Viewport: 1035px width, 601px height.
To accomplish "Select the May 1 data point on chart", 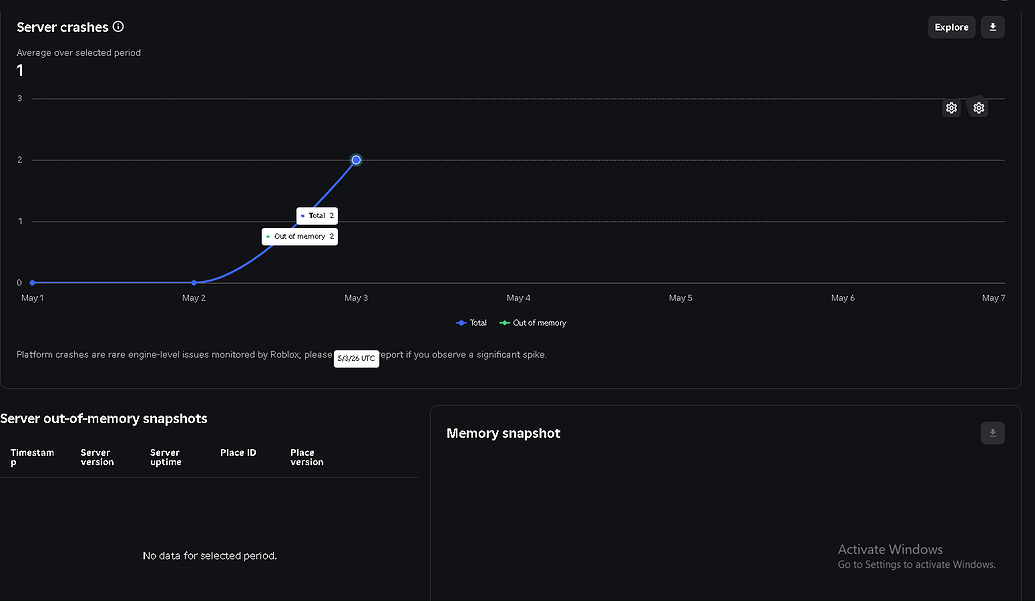I will tap(32, 282).
